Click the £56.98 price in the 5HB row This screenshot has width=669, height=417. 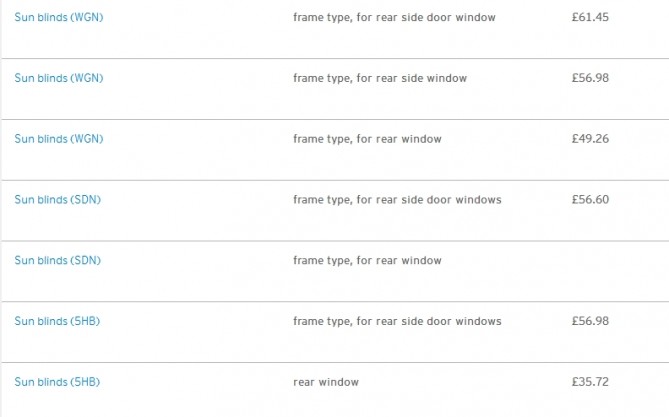tap(590, 321)
